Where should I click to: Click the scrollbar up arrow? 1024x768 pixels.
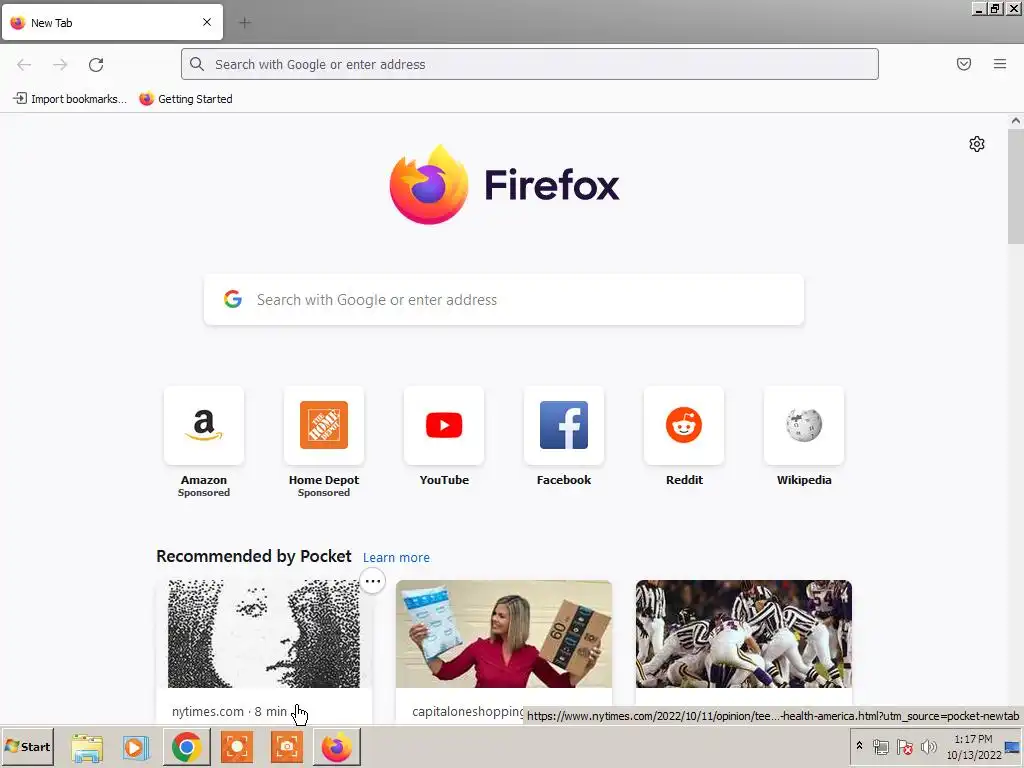tap(1016, 121)
